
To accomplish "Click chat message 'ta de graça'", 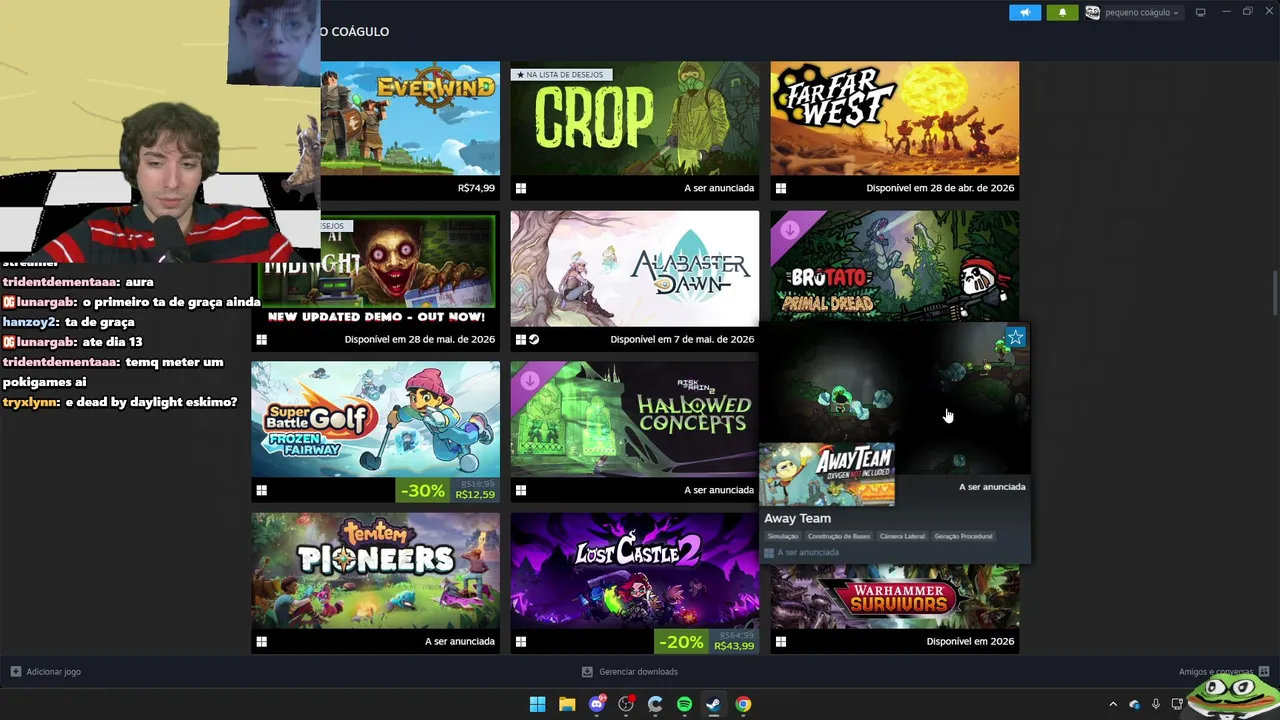I will click(99, 322).
